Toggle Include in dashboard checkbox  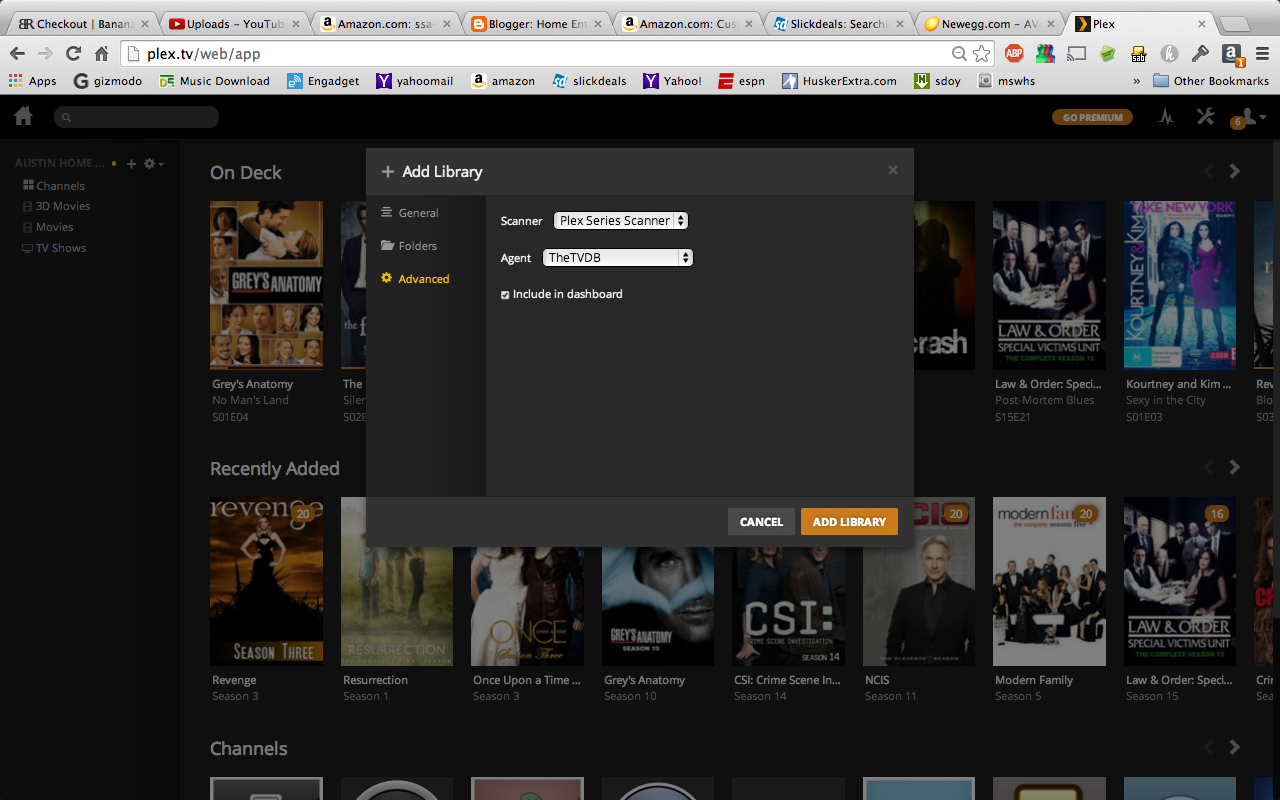coord(505,295)
